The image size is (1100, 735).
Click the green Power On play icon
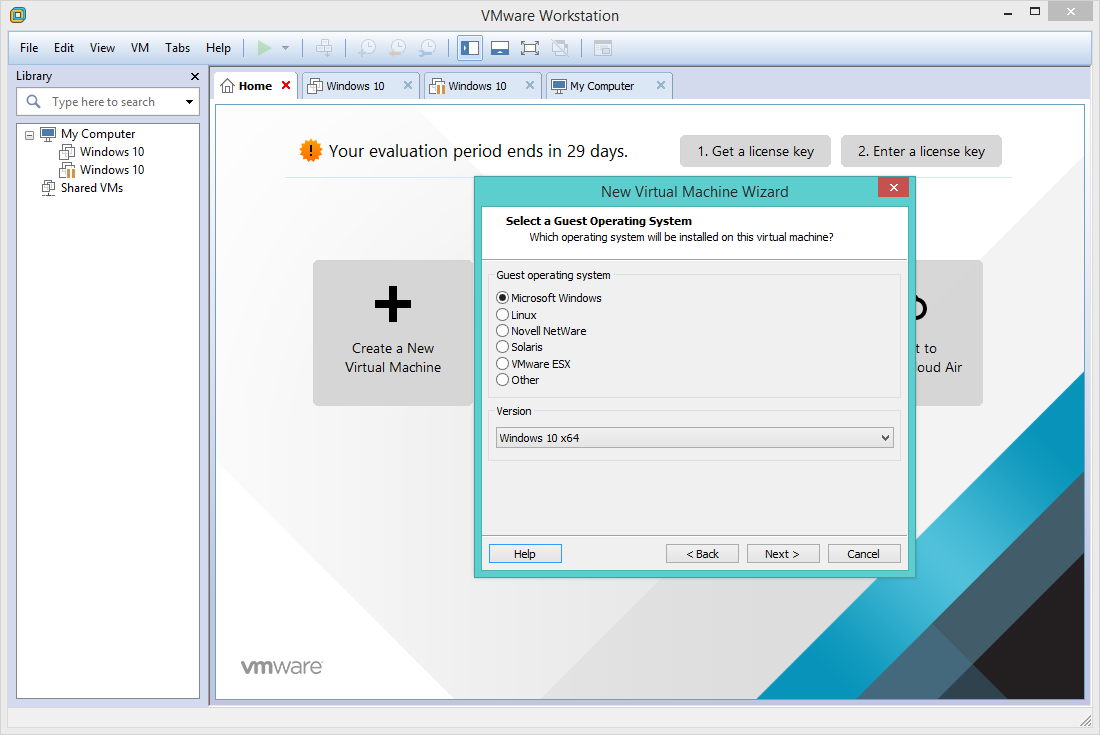pos(264,48)
